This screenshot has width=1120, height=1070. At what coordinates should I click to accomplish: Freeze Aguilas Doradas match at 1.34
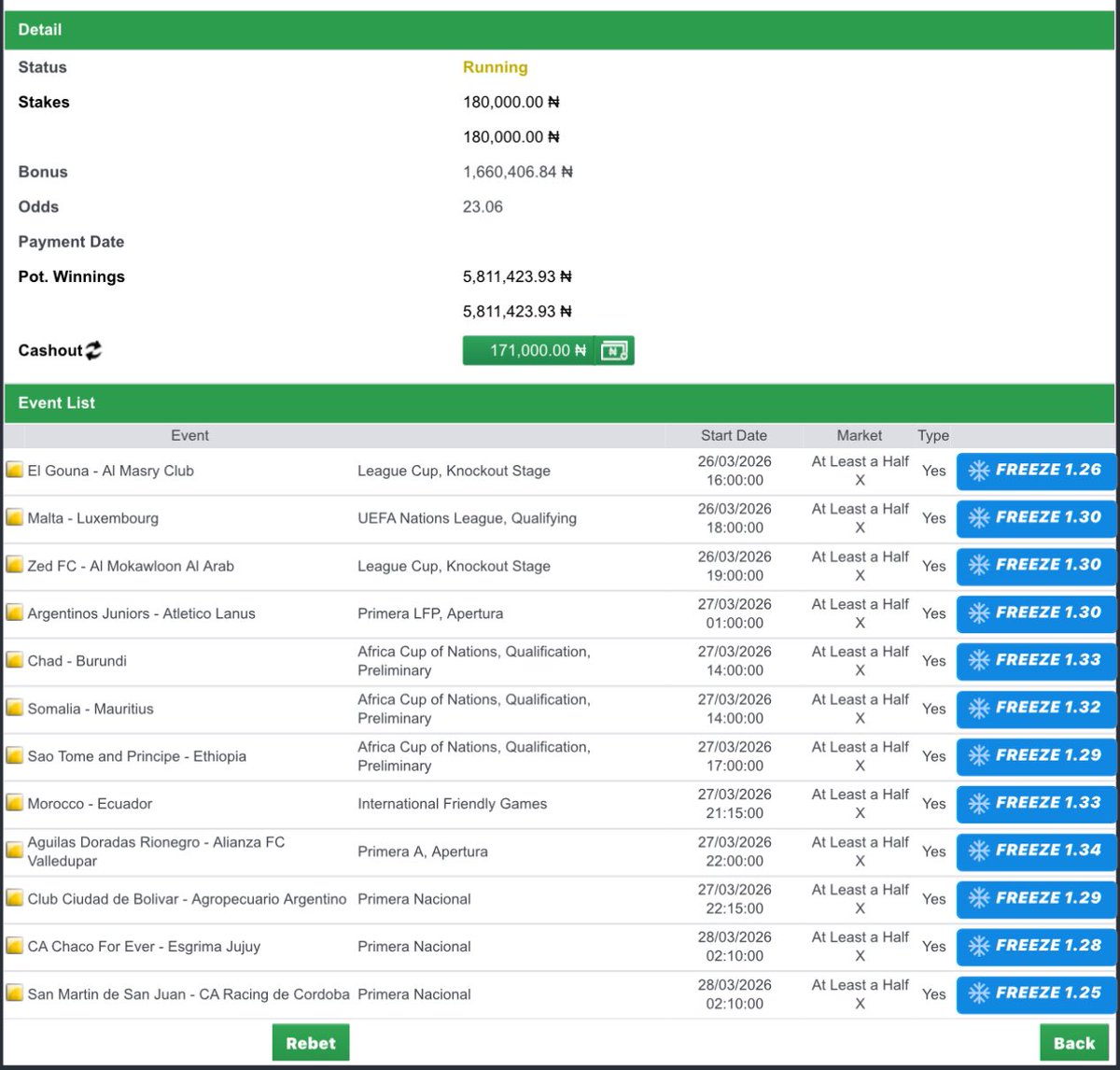click(x=1036, y=852)
